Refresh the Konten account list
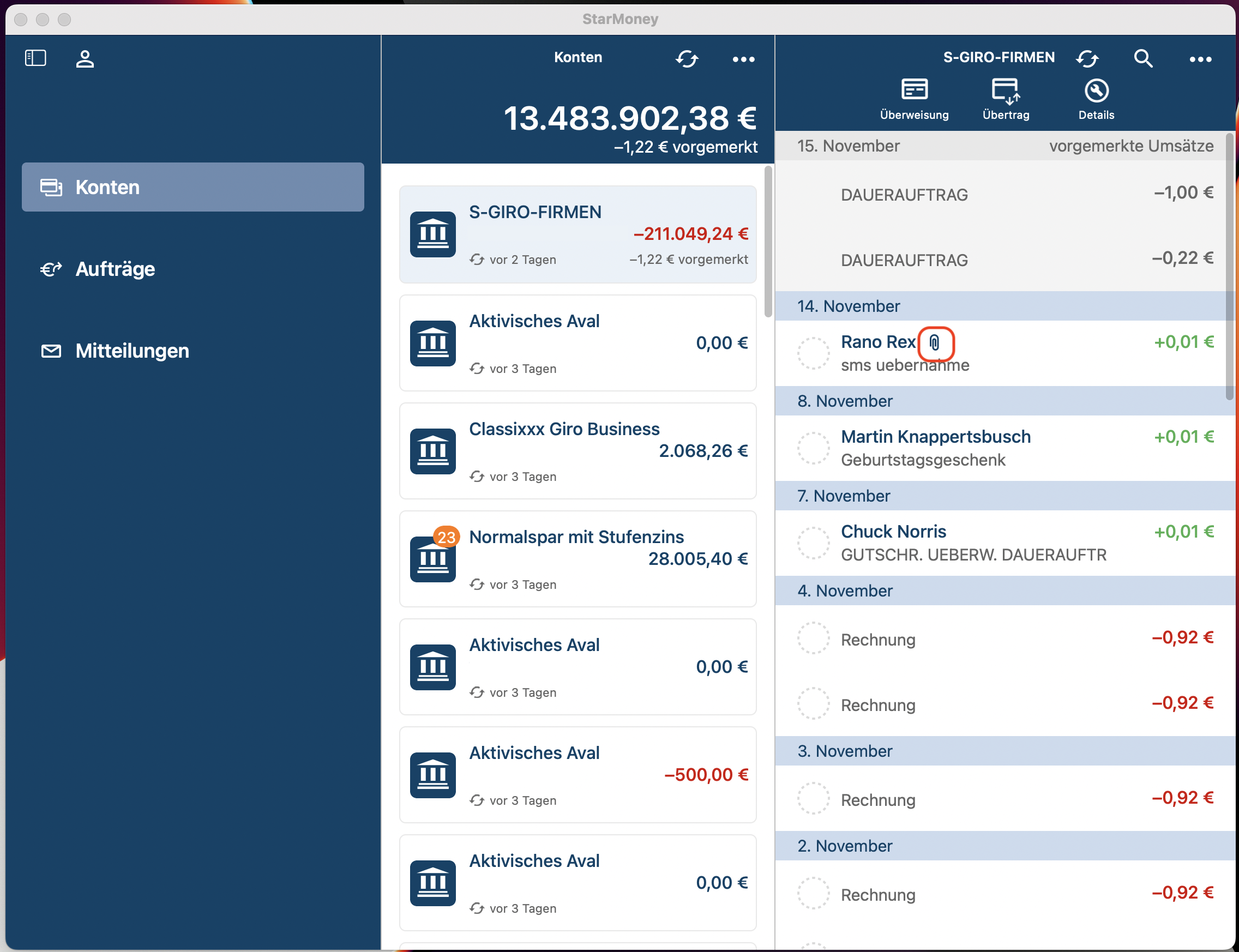Viewport: 1239px width, 952px height. coord(687,58)
